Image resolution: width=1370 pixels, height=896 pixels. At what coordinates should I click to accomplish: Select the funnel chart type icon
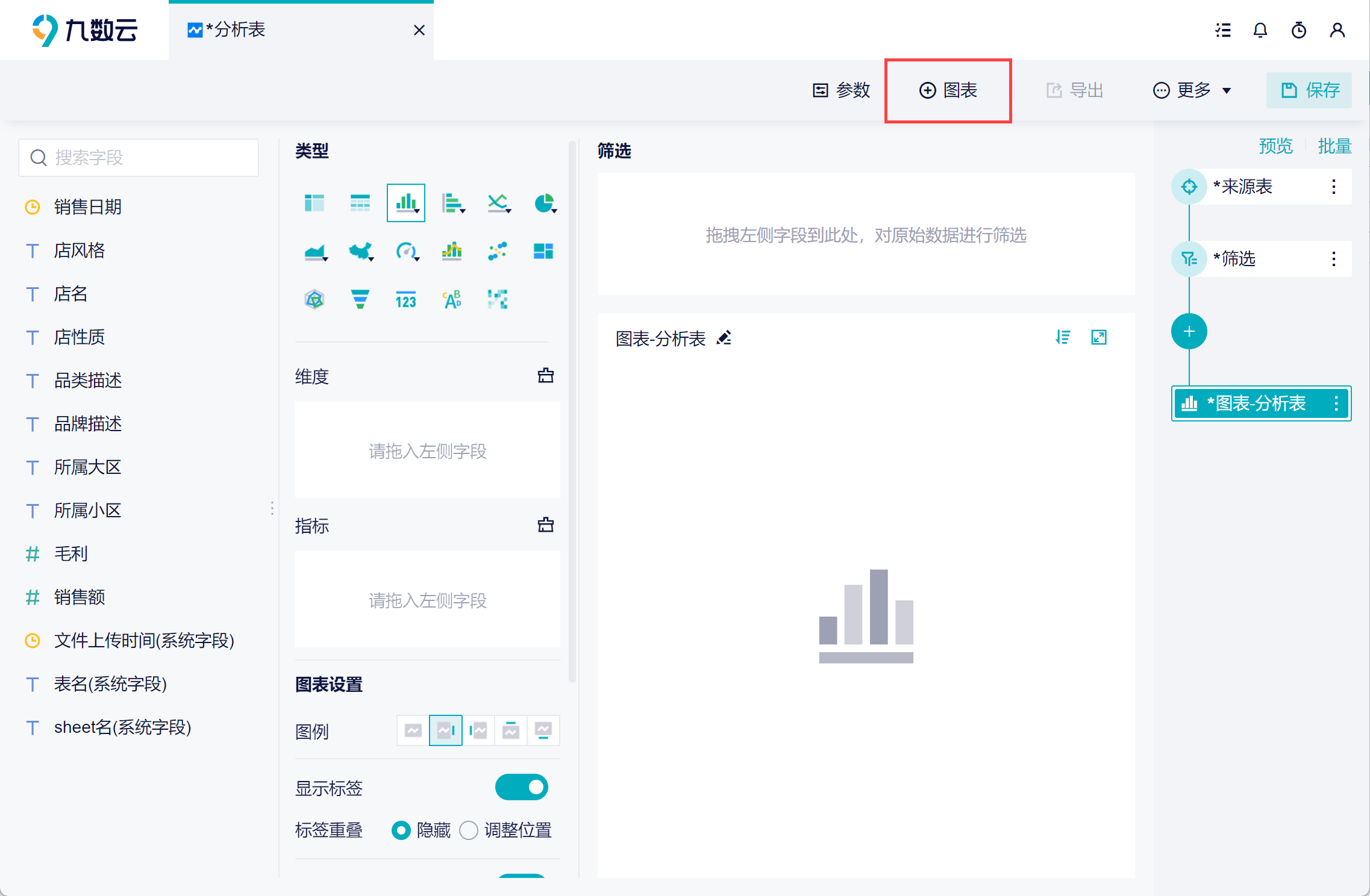[360, 299]
